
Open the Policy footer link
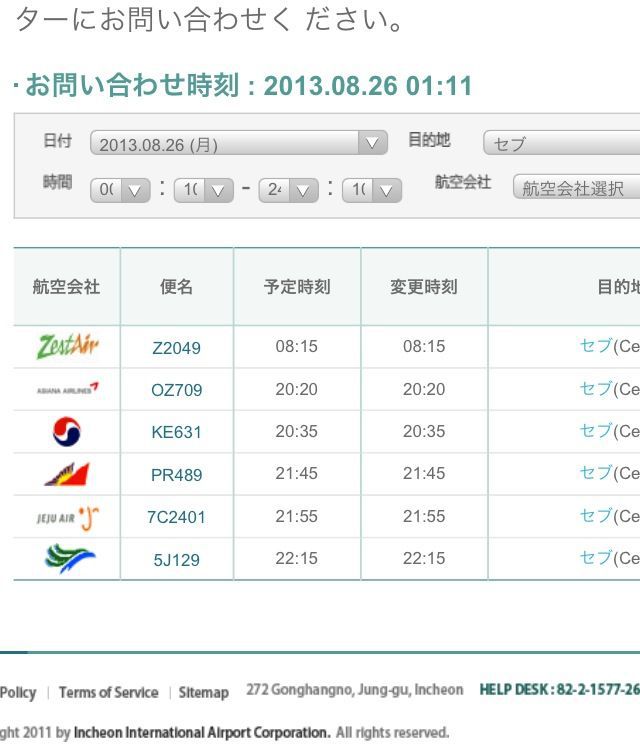pos(18,693)
